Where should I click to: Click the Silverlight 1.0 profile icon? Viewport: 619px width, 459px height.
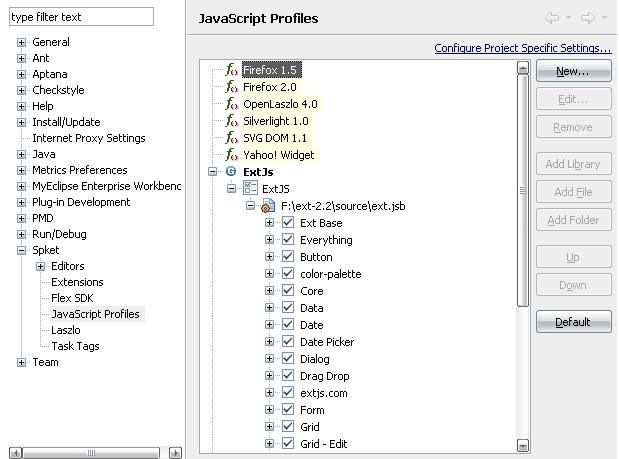point(232,121)
